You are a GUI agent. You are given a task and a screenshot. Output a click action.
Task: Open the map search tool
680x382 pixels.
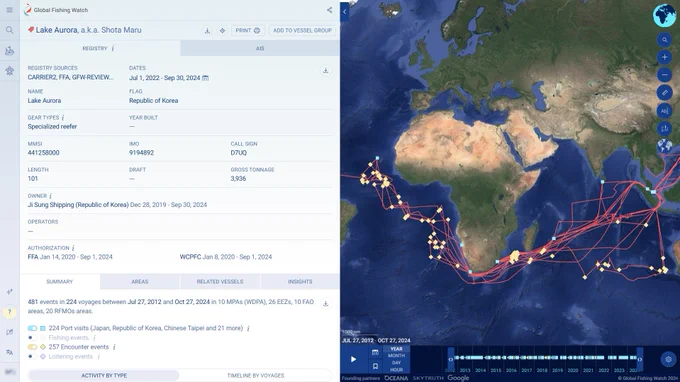point(664,40)
